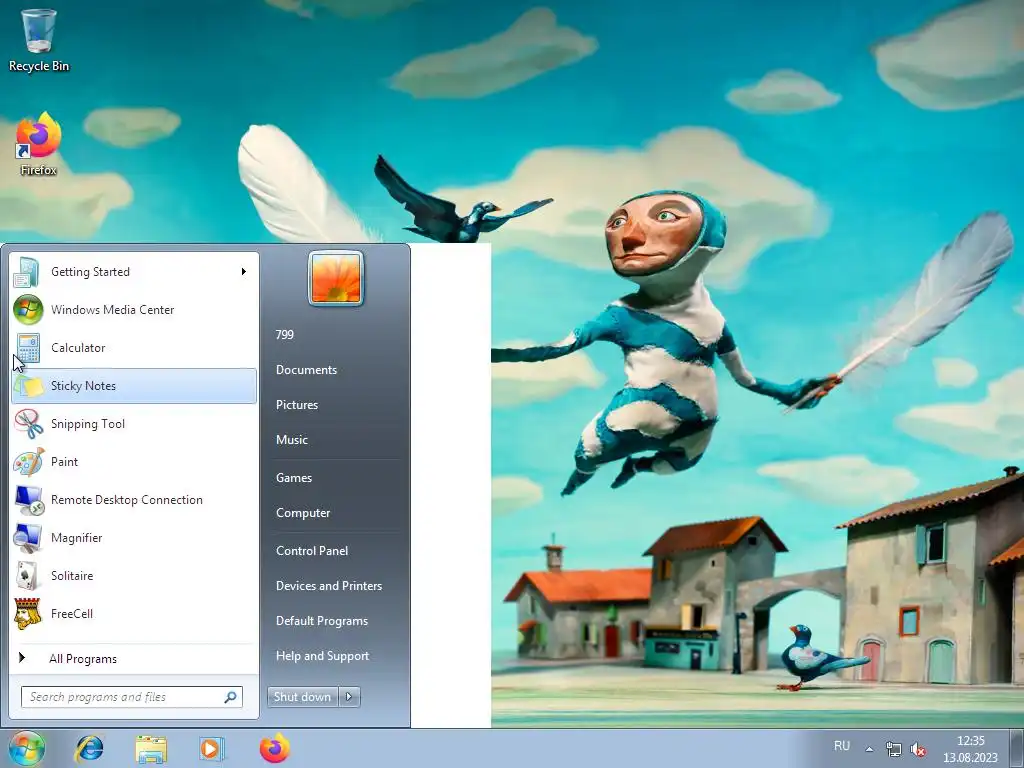Open Sticky Notes entry
Screen dimensions: 1024x768
[x=134, y=386]
